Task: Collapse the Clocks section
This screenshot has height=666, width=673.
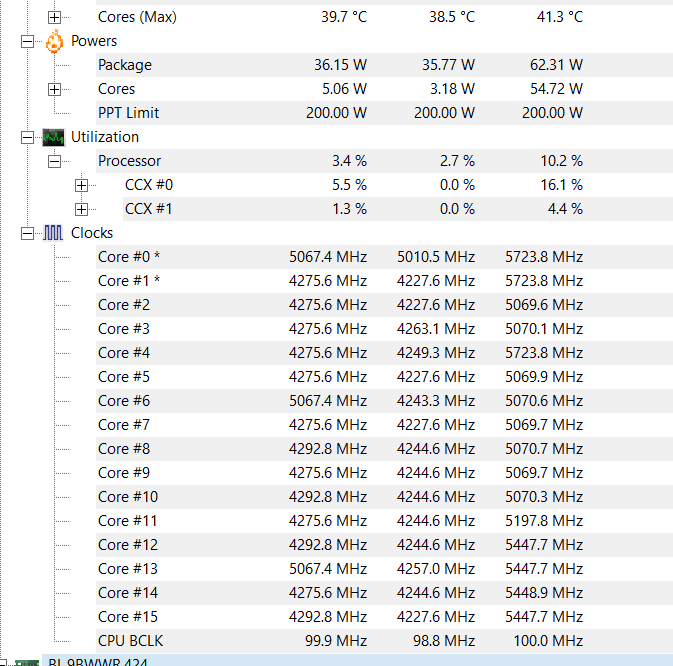Action: 27,233
